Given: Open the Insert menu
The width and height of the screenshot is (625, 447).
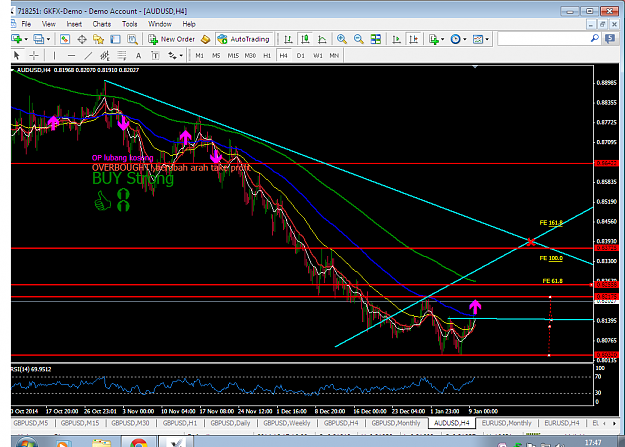Looking at the screenshot, I should [x=74, y=24].
